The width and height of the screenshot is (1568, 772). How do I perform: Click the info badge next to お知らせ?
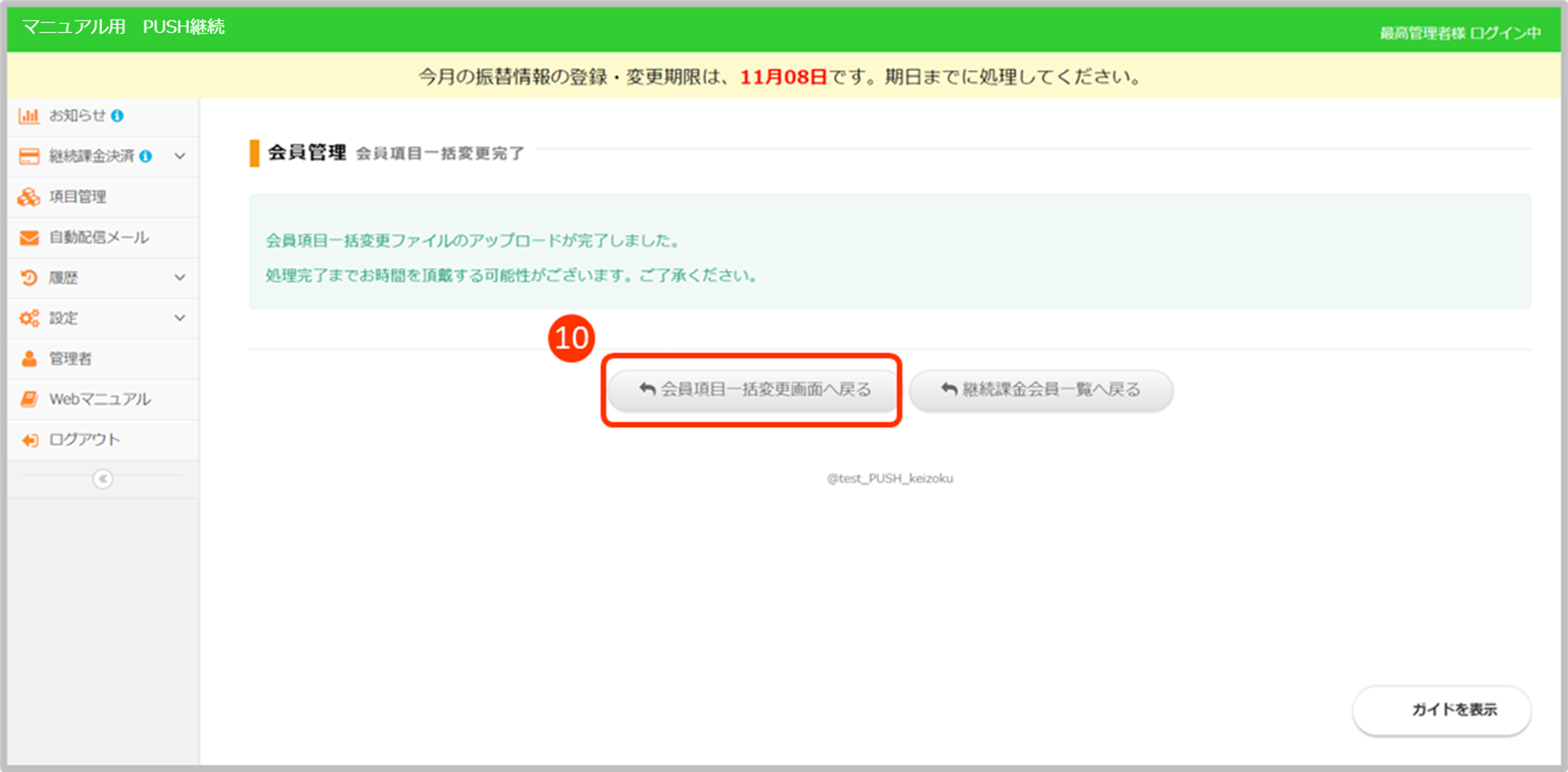tap(117, 116)
